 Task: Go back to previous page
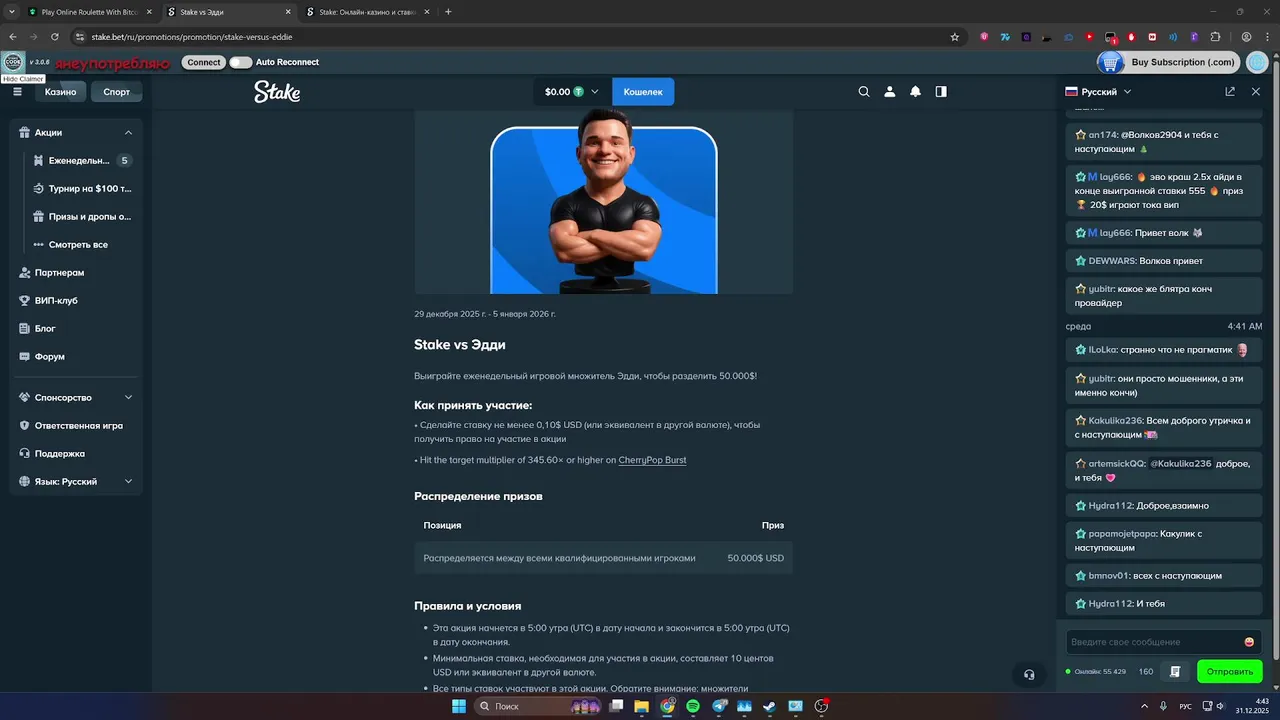(13, 37)
